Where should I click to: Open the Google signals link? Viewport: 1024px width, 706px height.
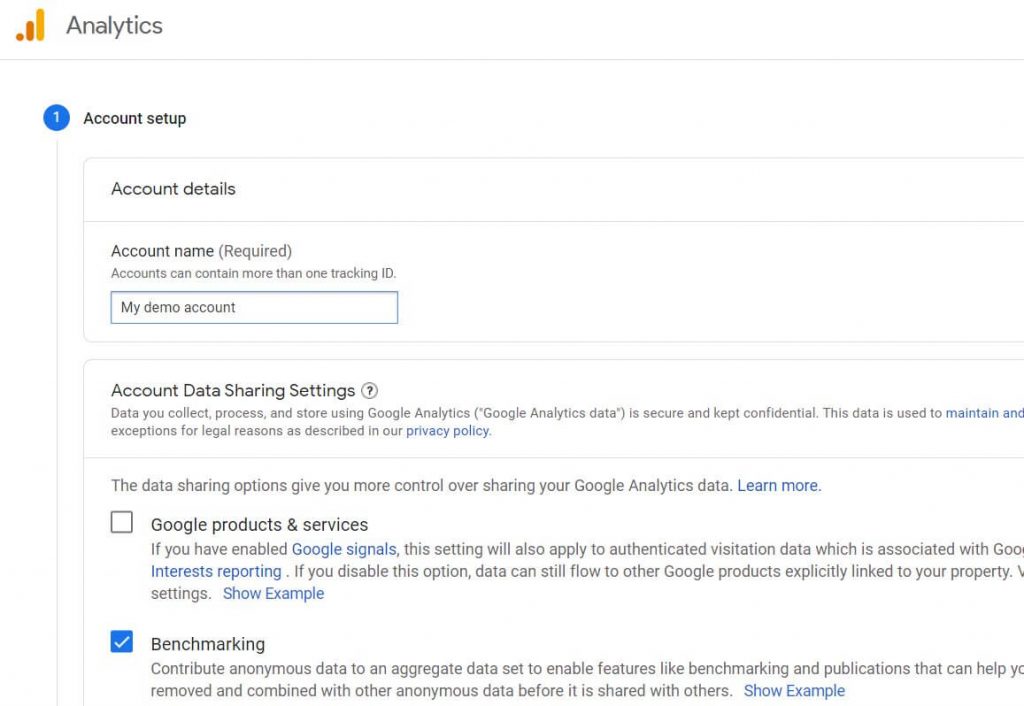click(343, 549)
